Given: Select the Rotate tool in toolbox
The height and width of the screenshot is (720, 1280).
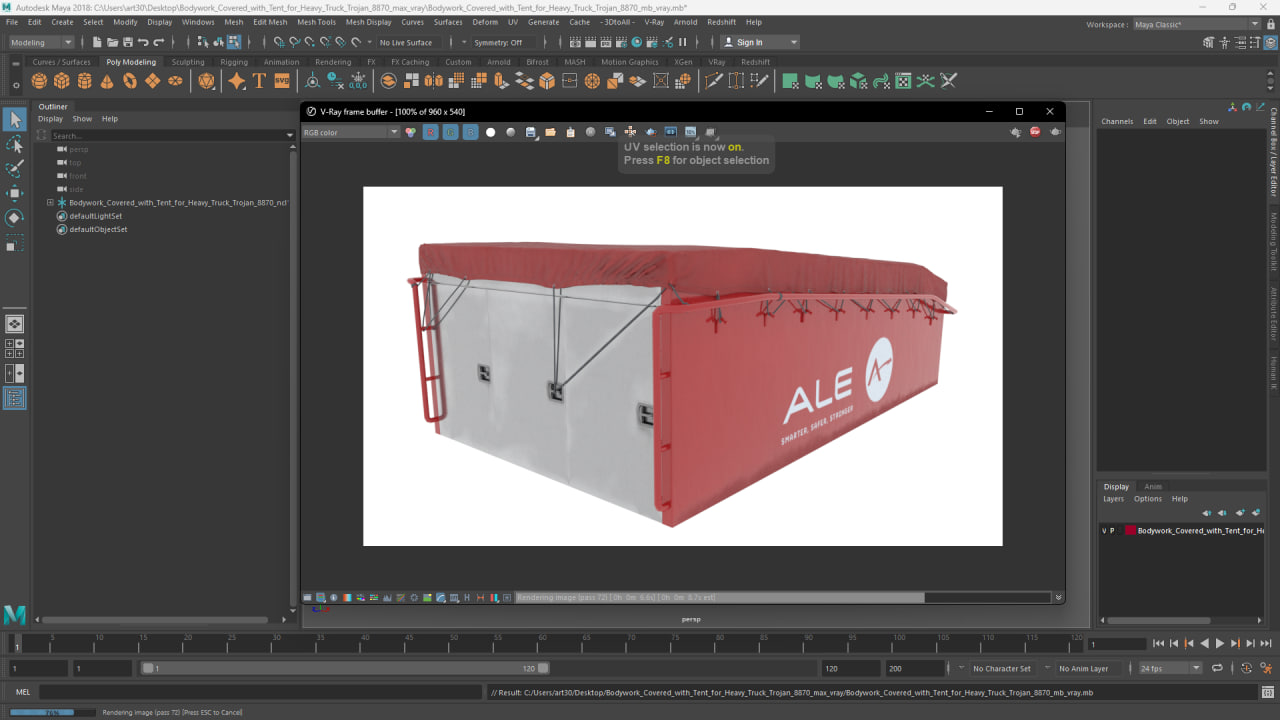Looking at the screenshot, I should click(x=14, y=217).
